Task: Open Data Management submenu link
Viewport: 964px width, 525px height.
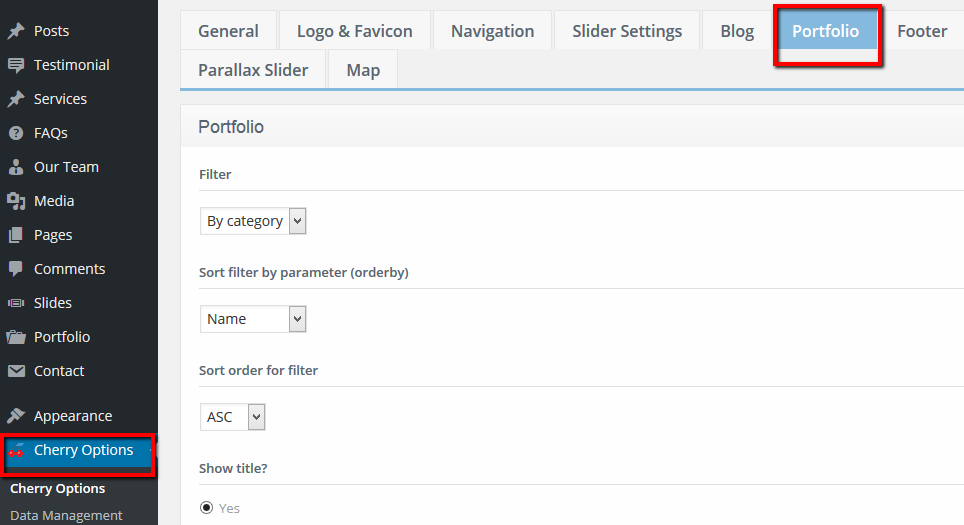Action: (66, 515)
